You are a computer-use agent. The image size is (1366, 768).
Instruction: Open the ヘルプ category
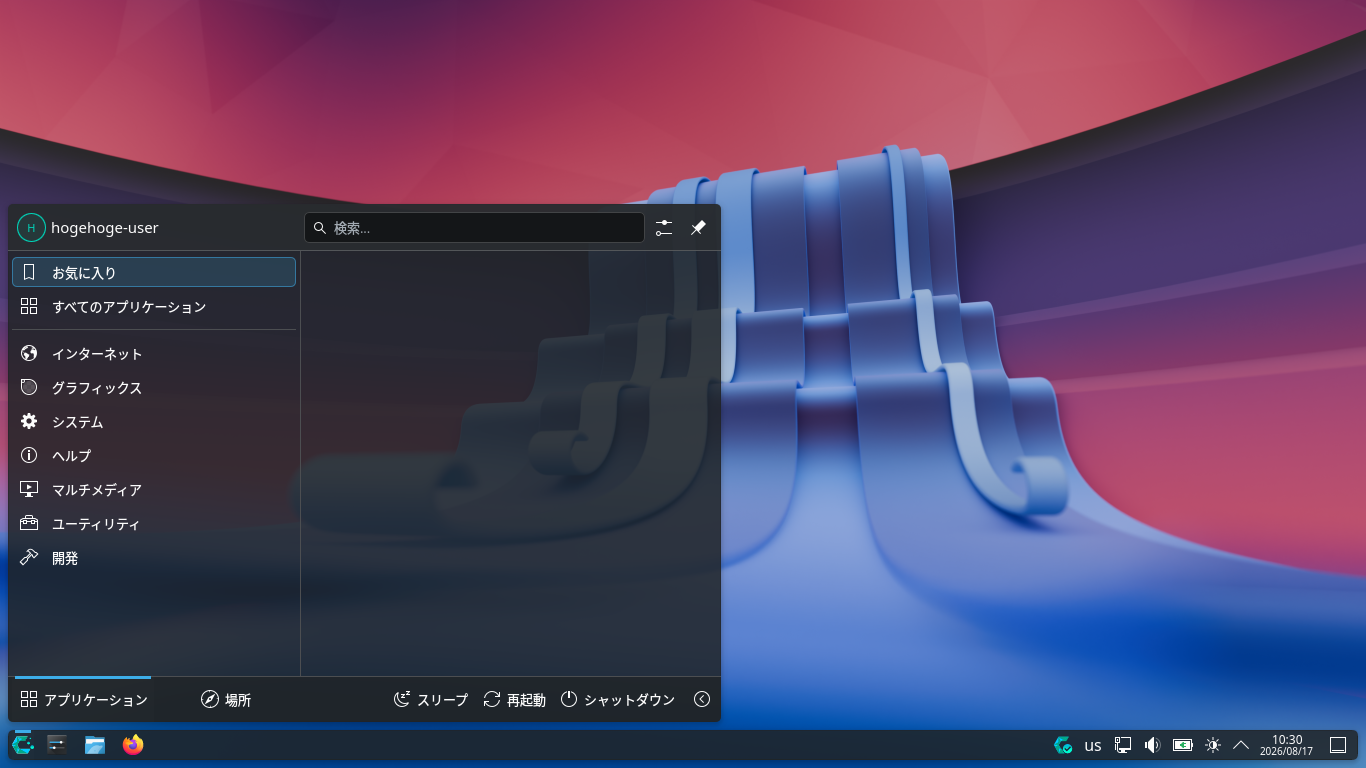coord(154,456)
